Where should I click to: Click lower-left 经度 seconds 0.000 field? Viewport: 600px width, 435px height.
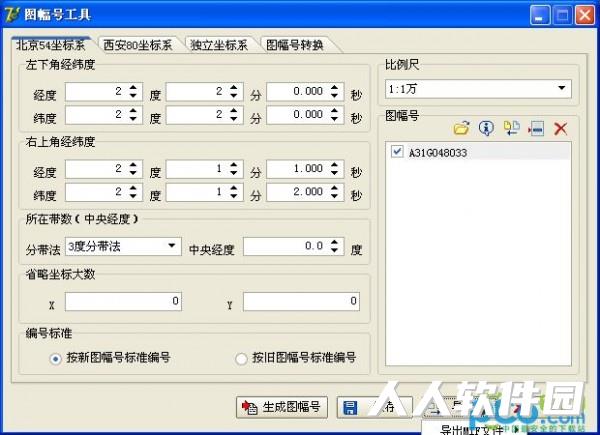click(305, 91)
